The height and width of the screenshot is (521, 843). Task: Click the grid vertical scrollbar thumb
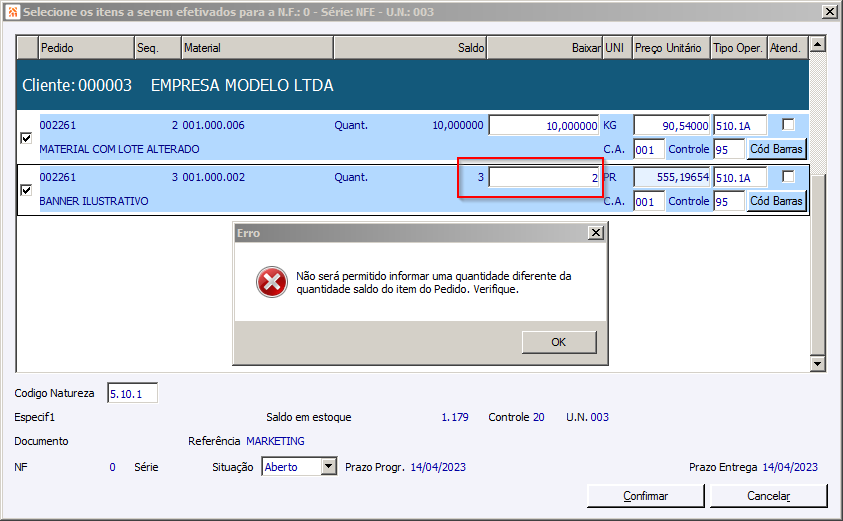817,264
